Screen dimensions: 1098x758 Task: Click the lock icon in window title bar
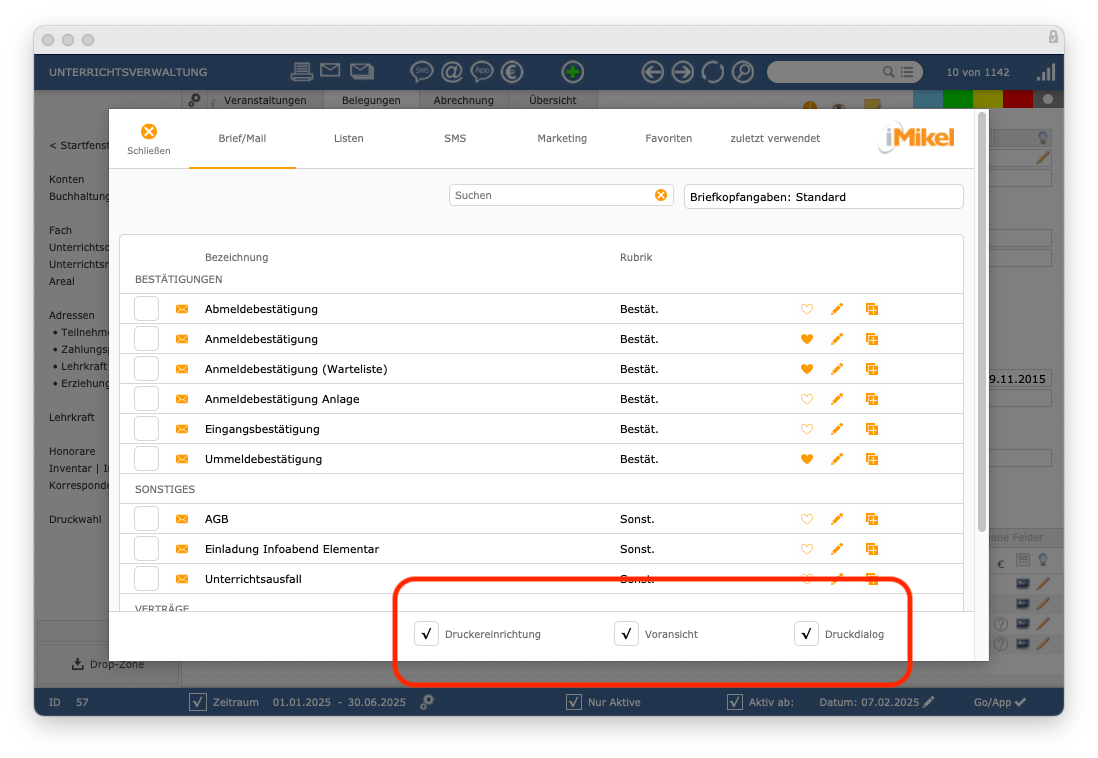tap(1052, 36)
